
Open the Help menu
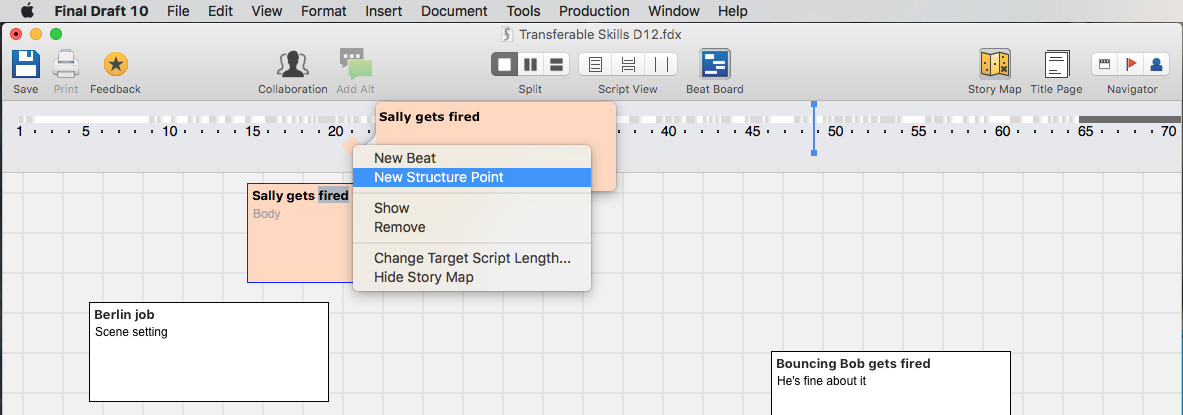point(733,11)
